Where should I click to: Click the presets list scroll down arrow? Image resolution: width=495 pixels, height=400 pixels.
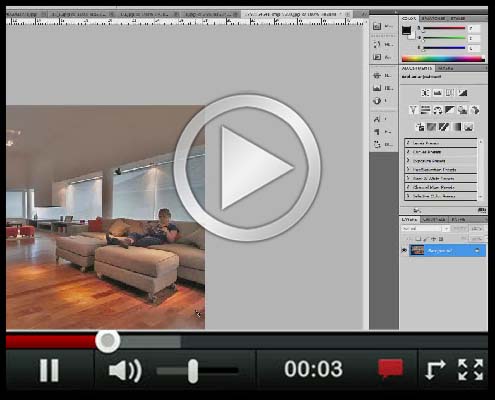pyautogui.click(x=481, y=197)
